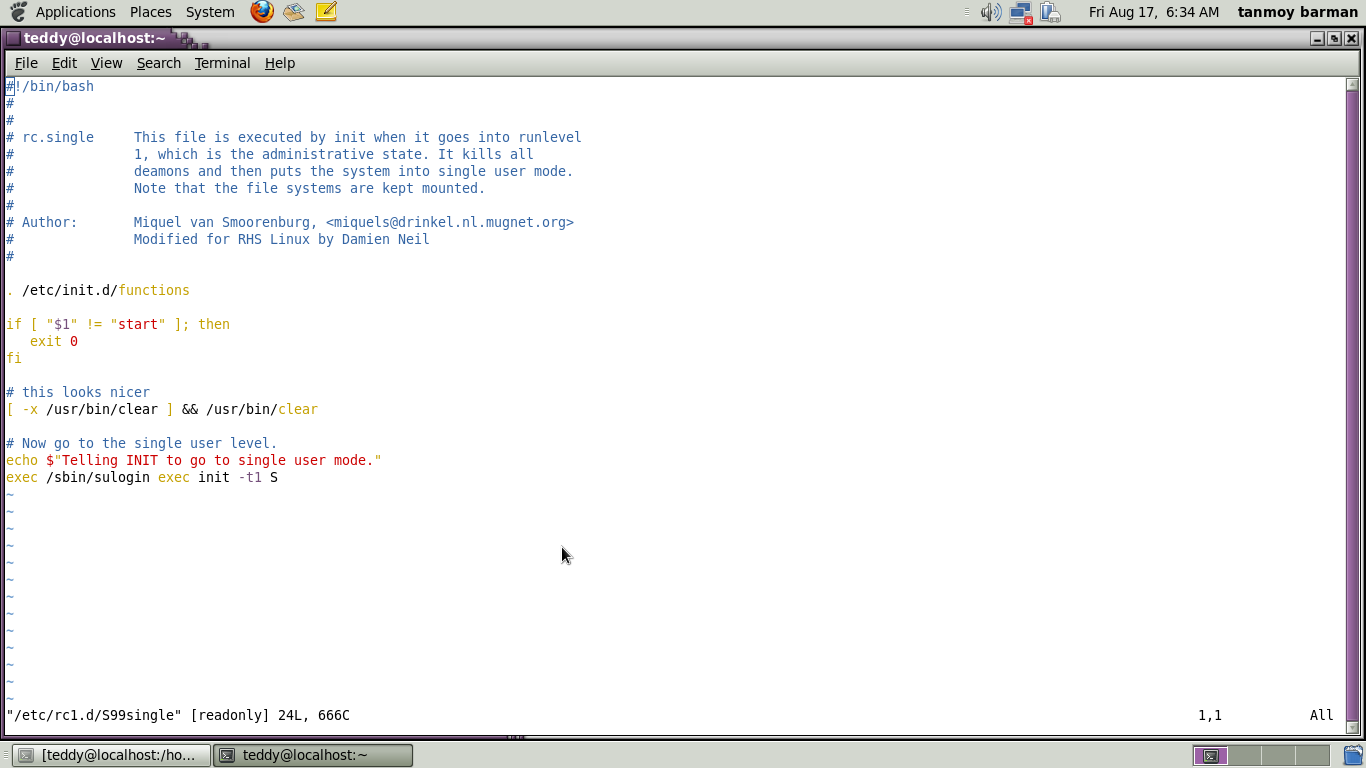Open the Terminal menu in the terminal window

[222, 62]
